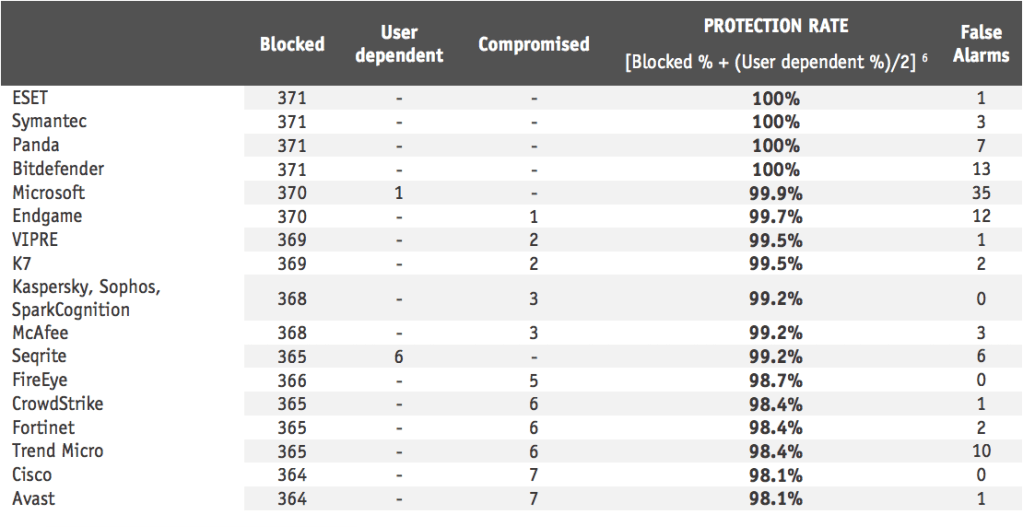Select the Kaspersky, Sophos, SparkCognition row label

pyautogui.click(x=86, y=298)
